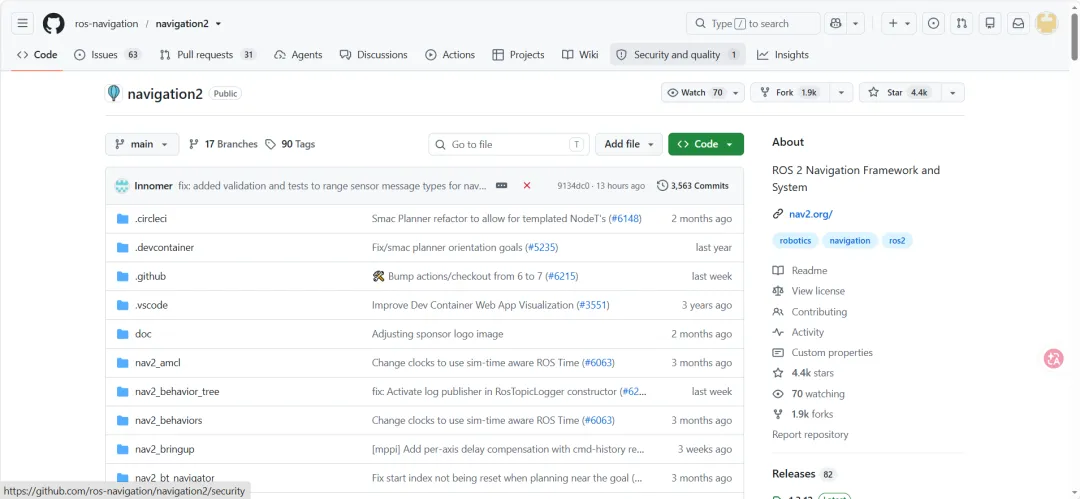Screen dimensions: 1080x499
Task: Star the navigation2 repository
Action: (x=900, y=92)
